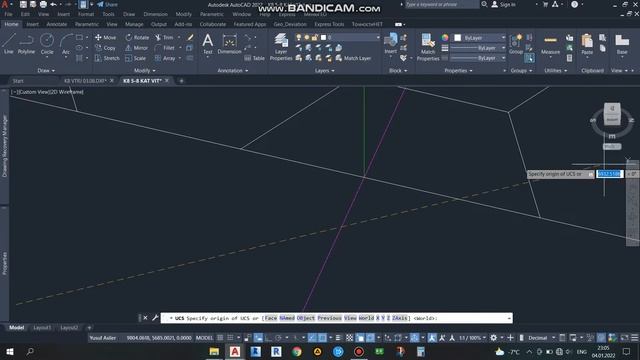The width and height of the screenshot is (640, 360).
Task: Click the Match Layer tool
Action: point(353,58)
